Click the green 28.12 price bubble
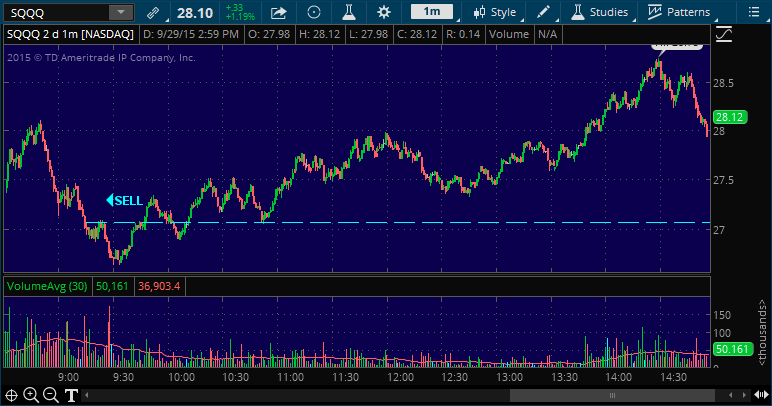 click(x=727, y=117)
